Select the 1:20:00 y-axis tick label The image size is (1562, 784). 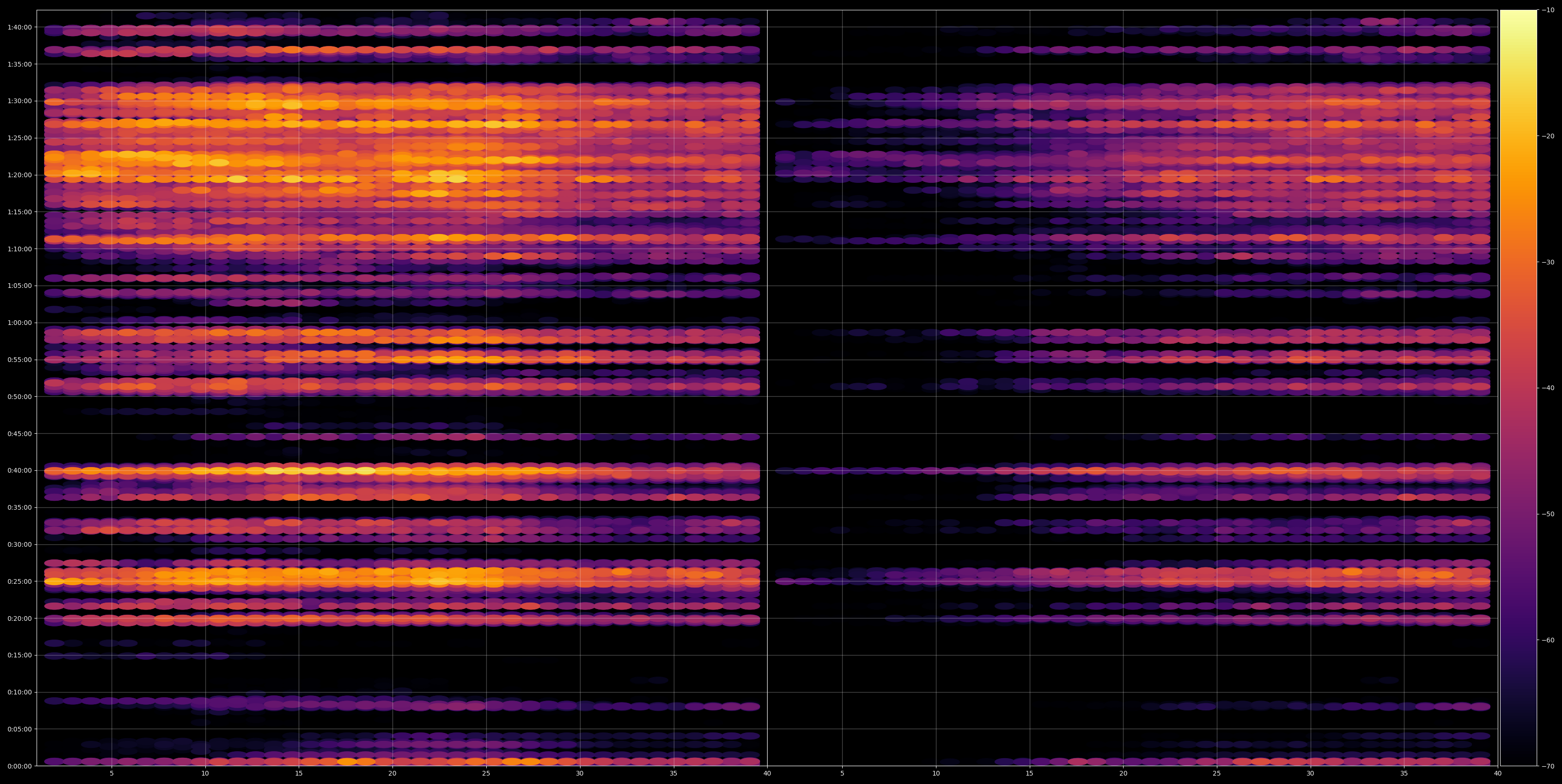click(19, 174)
